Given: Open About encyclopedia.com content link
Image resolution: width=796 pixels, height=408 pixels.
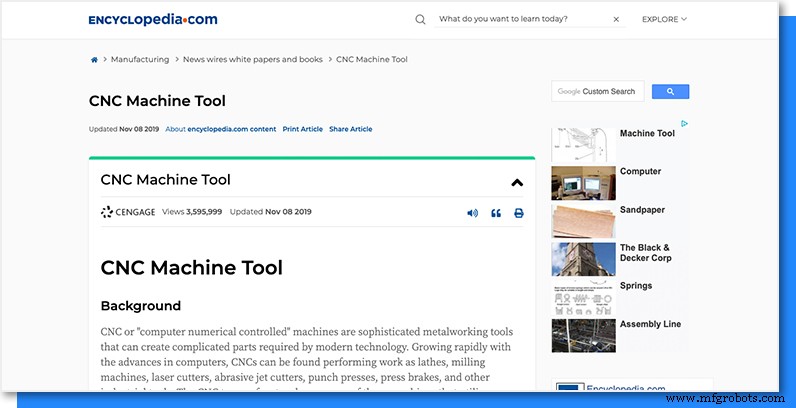Looking at the screenshot, I should (220, 129).
